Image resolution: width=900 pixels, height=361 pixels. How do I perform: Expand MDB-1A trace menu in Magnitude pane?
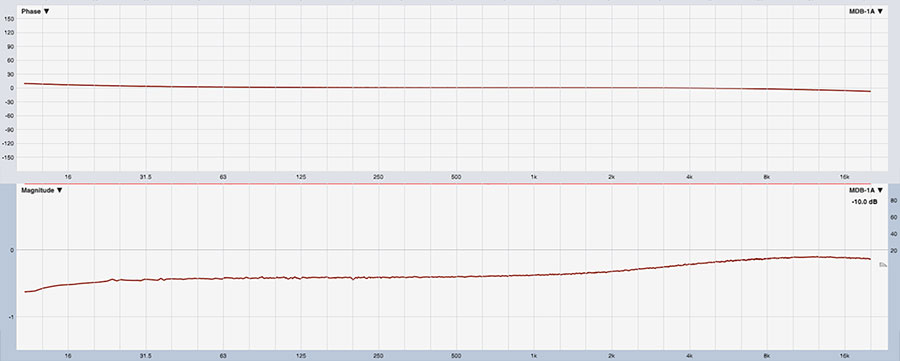[x=866, y=190]
